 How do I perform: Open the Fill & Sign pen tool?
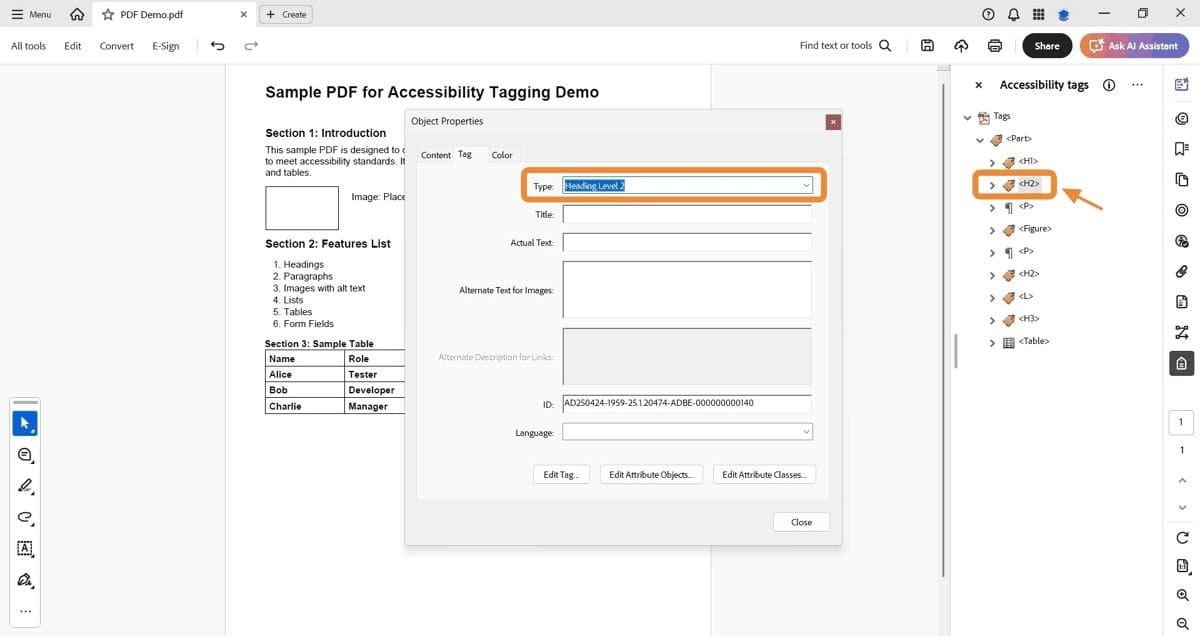(x=24, y=581)
